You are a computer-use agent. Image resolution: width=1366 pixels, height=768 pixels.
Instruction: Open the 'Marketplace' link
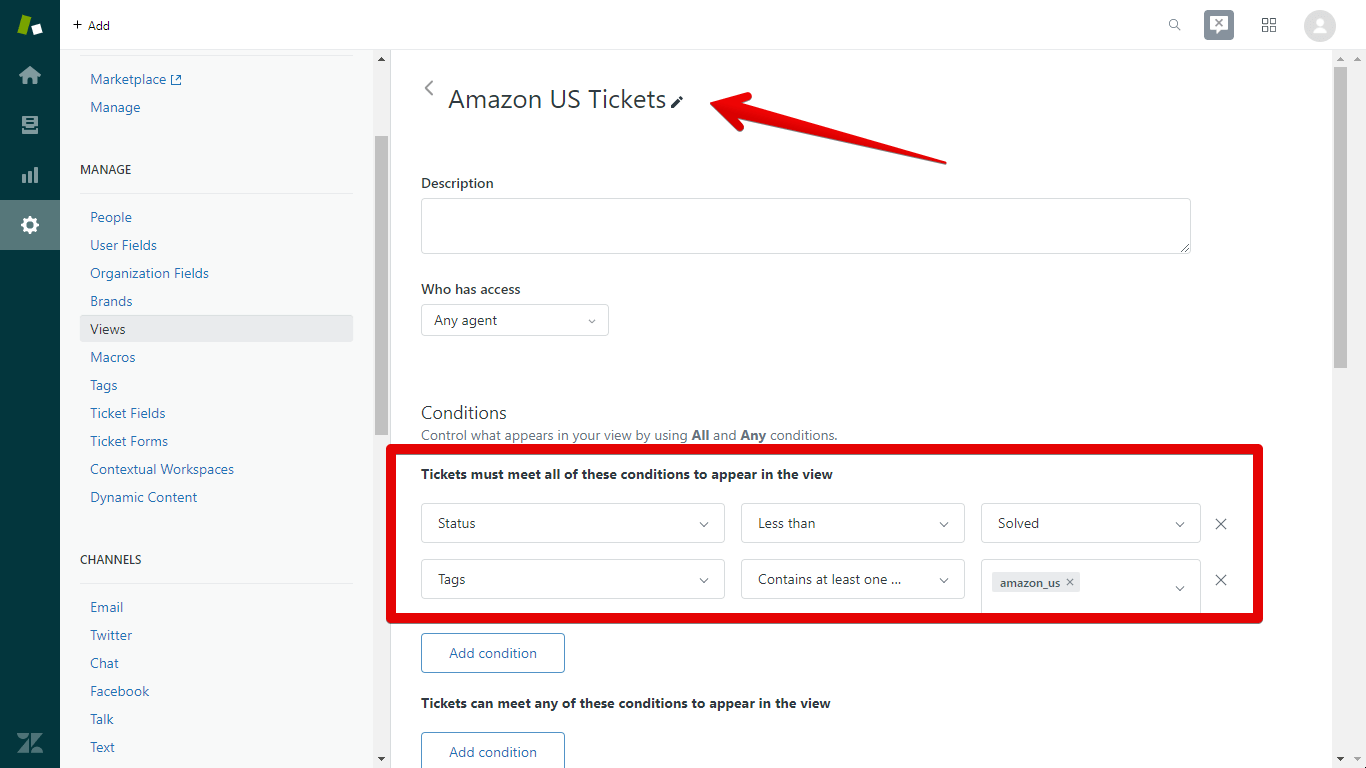pyautogui.click(x=129, y=79)
